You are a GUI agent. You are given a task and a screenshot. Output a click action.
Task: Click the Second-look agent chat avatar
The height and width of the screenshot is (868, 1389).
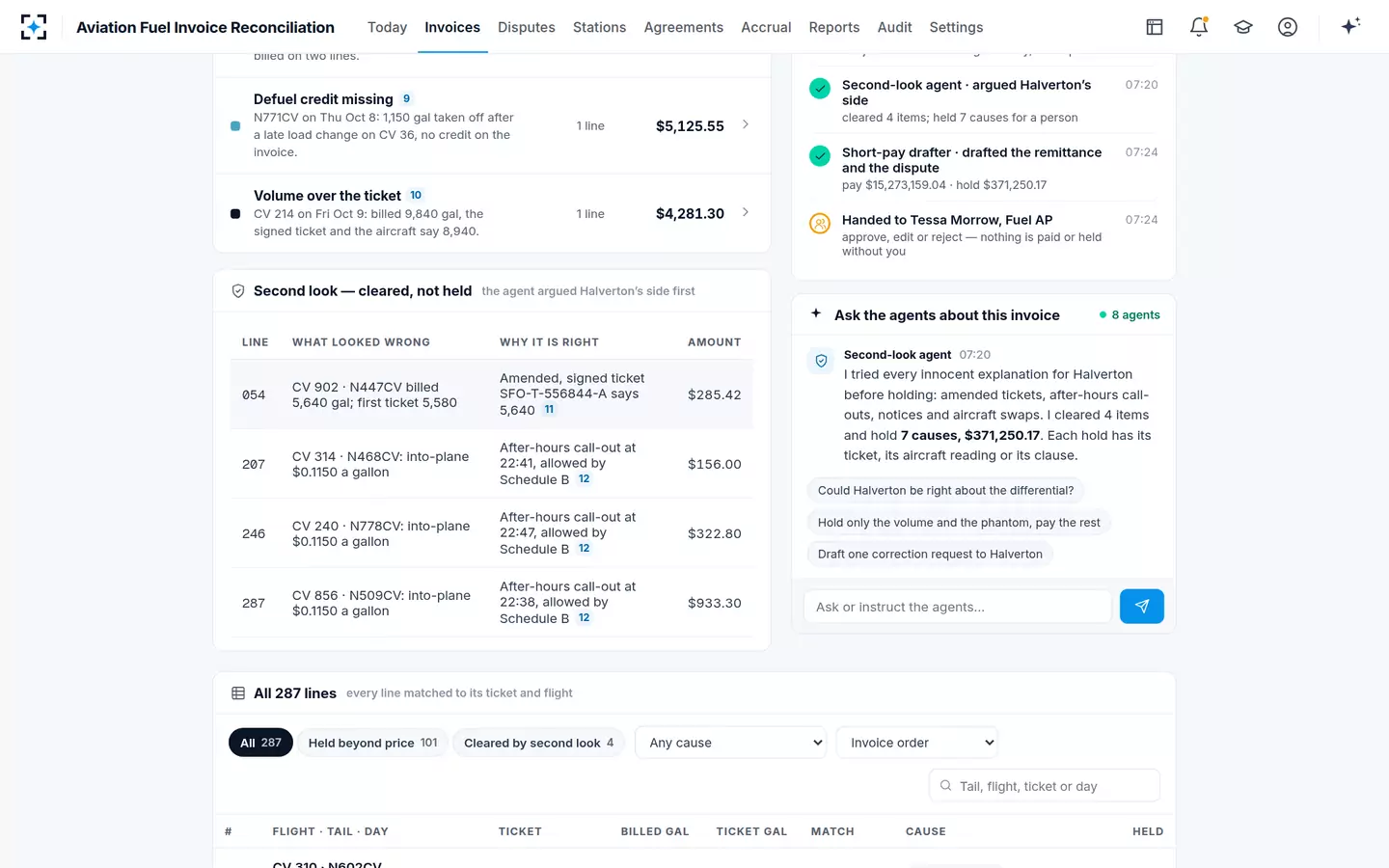[x=821, y=361]
